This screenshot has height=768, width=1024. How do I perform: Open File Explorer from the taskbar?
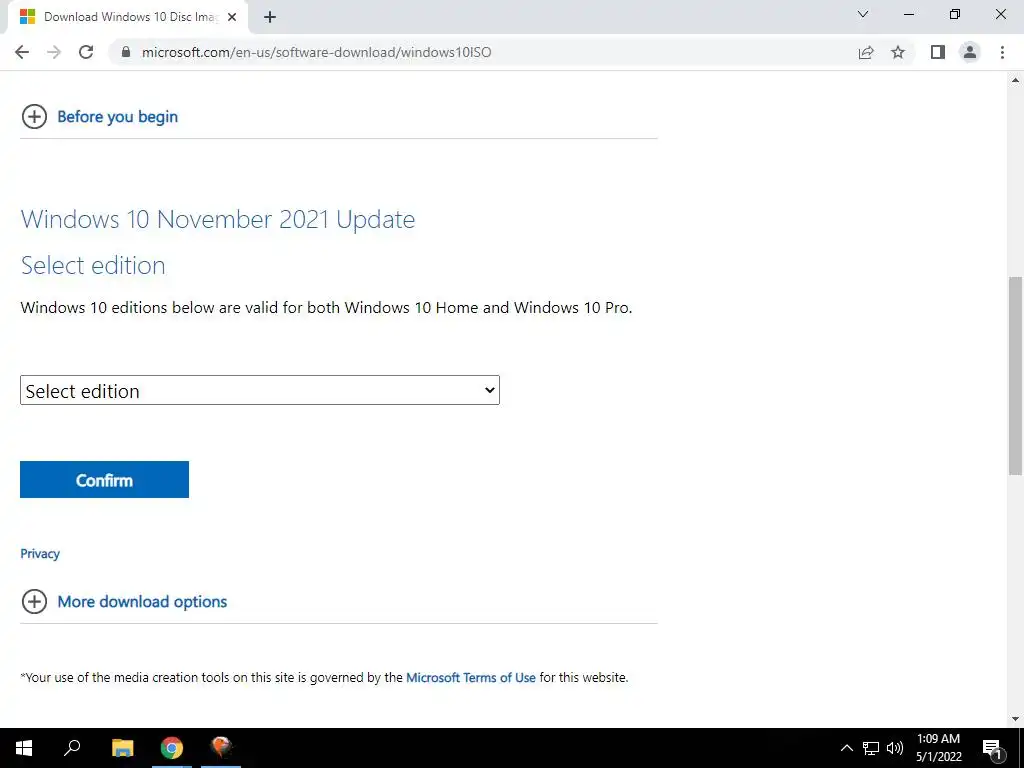(x=122, y=748)
